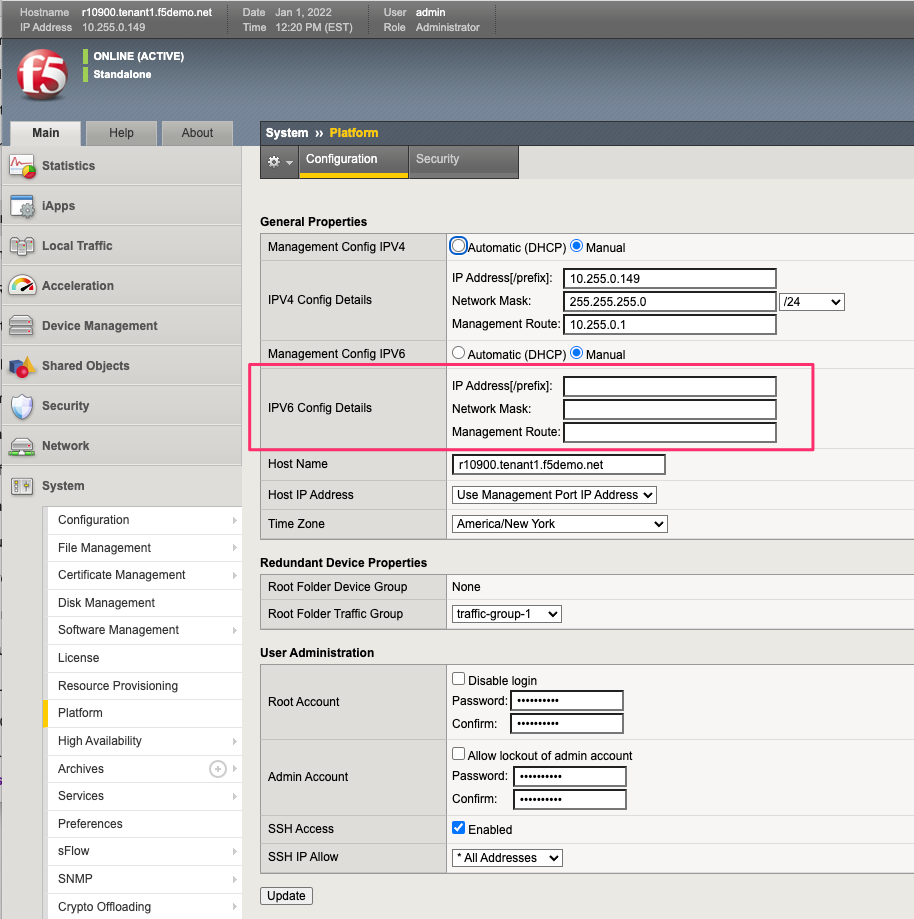Click the Update button
Image resolution: width=914 pixels, height=919 pixels.
pyautogui.click(x=286, y=896)
